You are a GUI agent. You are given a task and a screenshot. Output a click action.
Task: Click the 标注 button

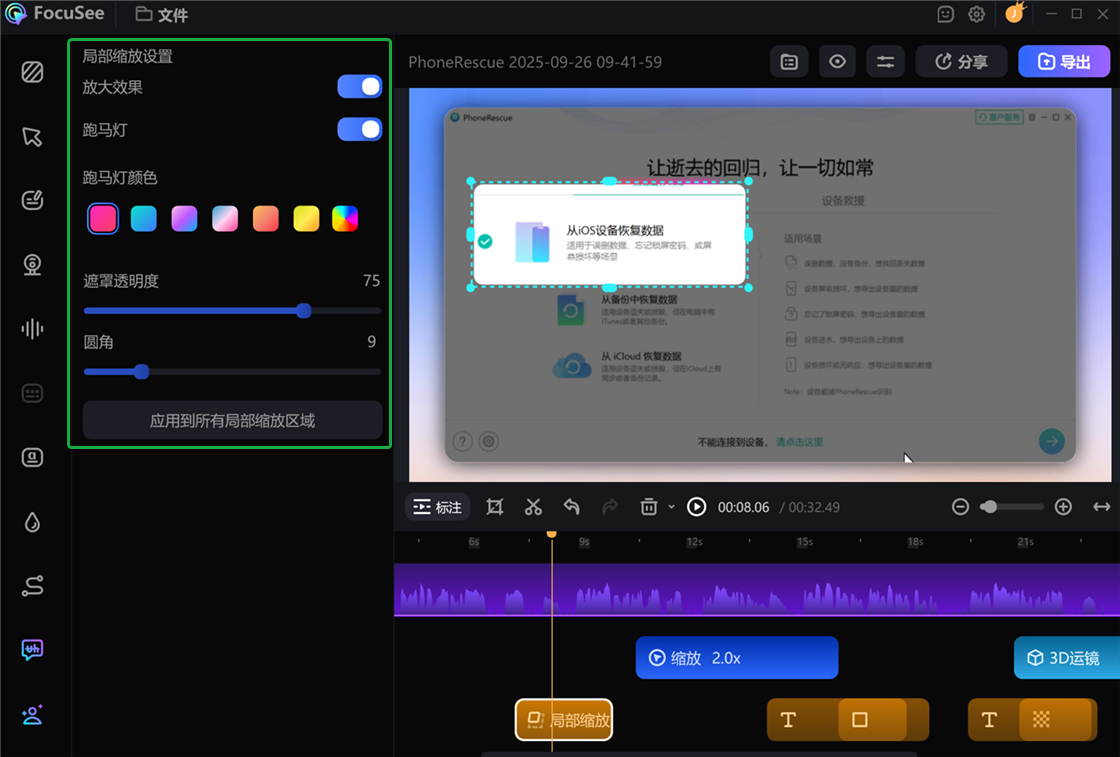[x=438, y=507]
